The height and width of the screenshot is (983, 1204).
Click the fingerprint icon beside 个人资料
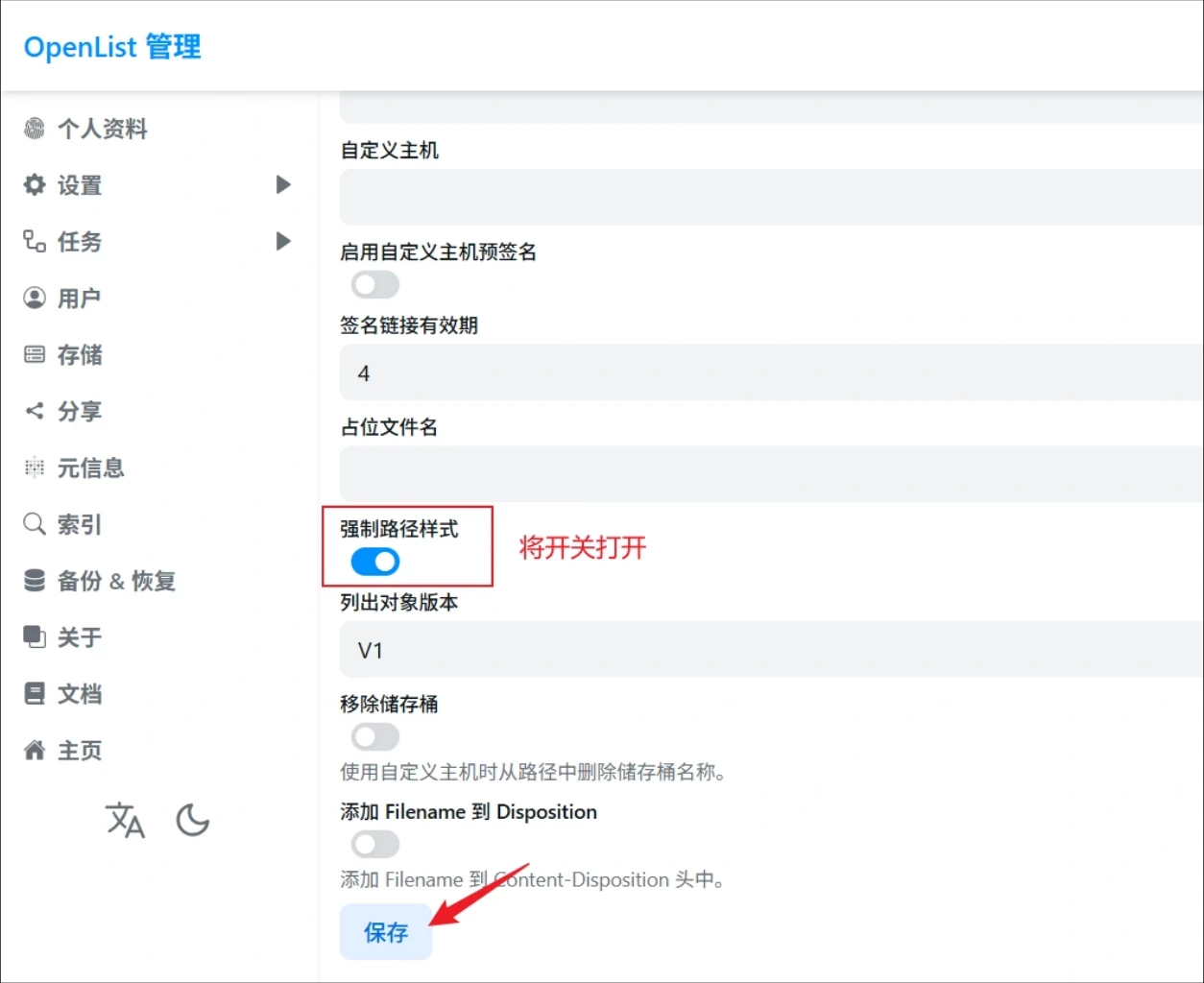click(35, 129)
